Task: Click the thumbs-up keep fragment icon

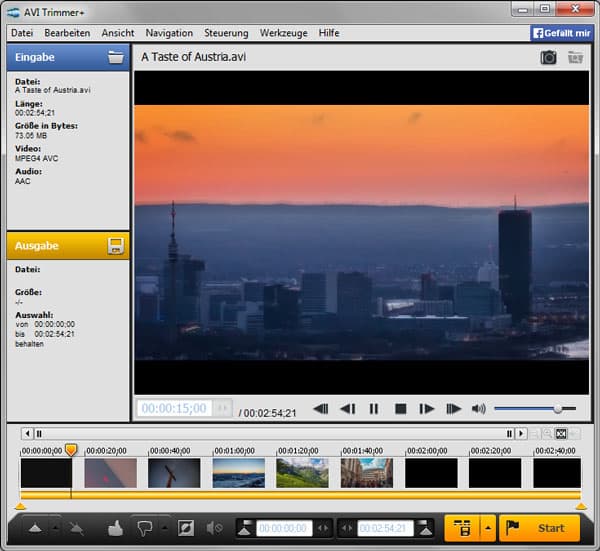Action: pyautogui.click(x=114, y=527)
